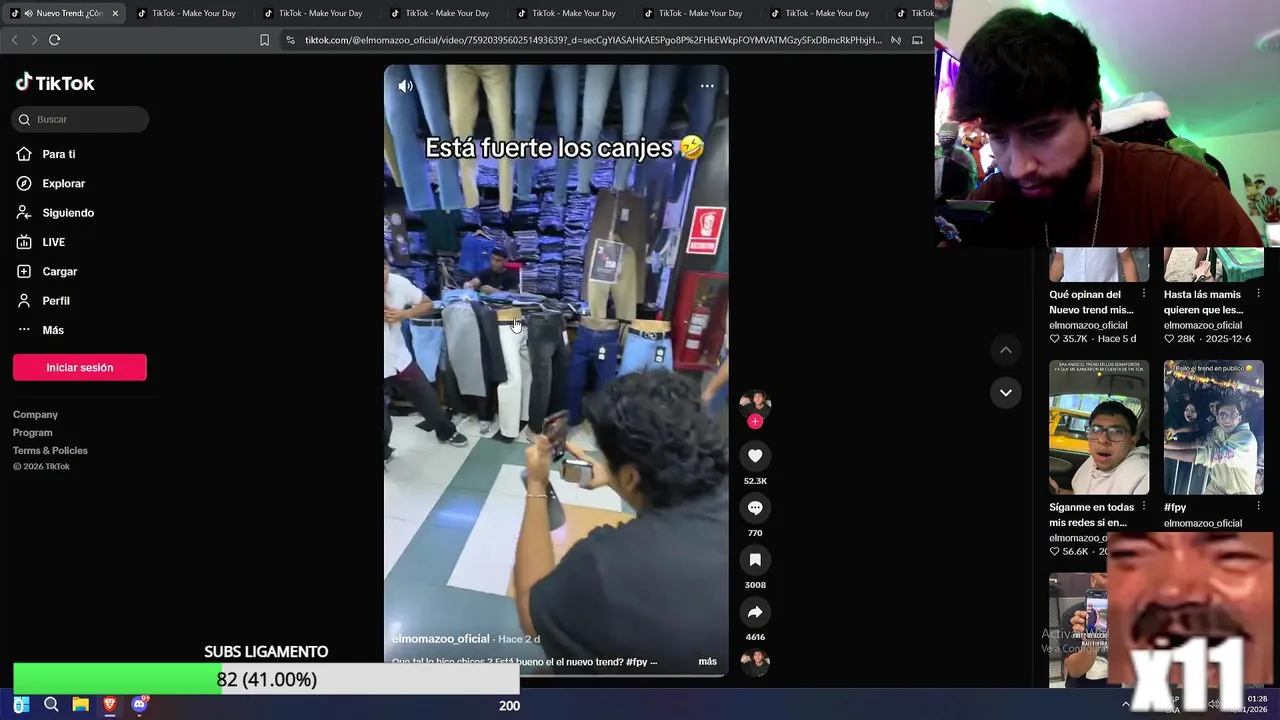This screenshot has width=1280, height=720.
Task: Open the three-dot video options menu
Action: coord(707,86)
